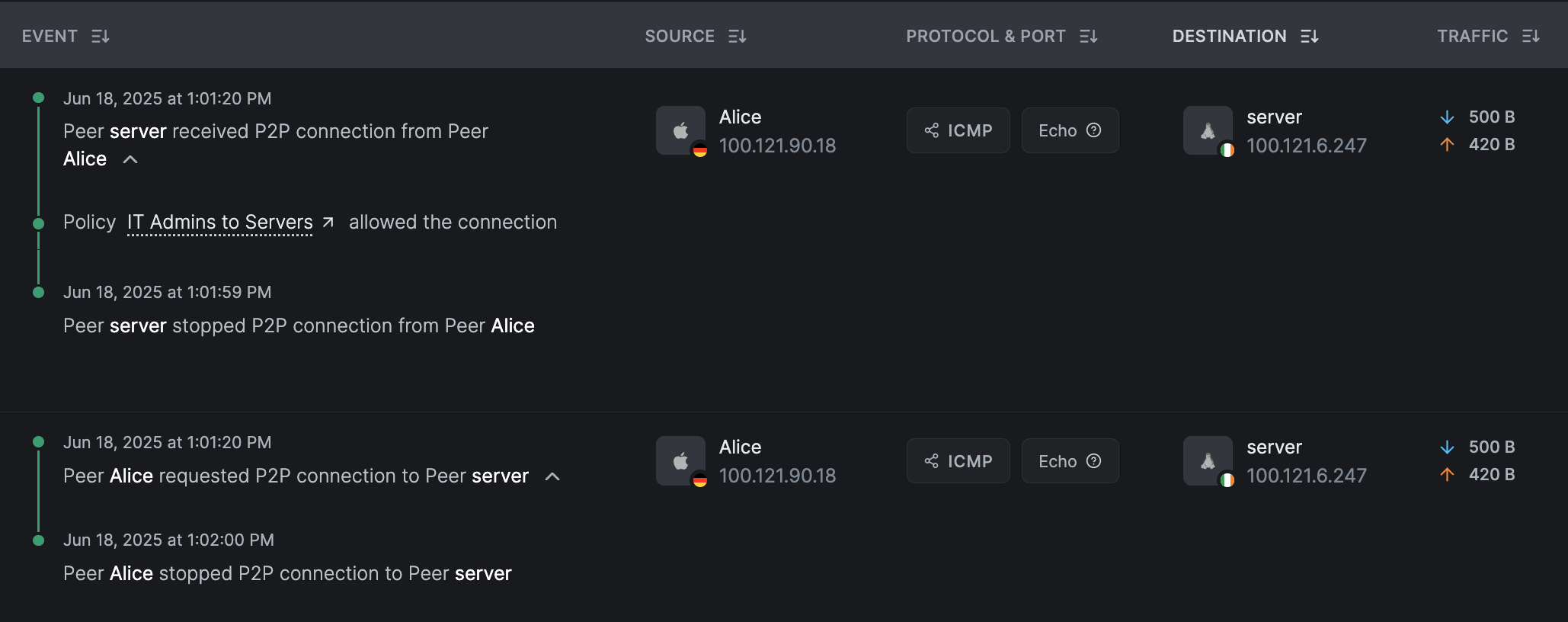The image size is (1568, 622).
Task: Collapse the 'Alice requested P2P connection' event details
Action: pos(554,476)
